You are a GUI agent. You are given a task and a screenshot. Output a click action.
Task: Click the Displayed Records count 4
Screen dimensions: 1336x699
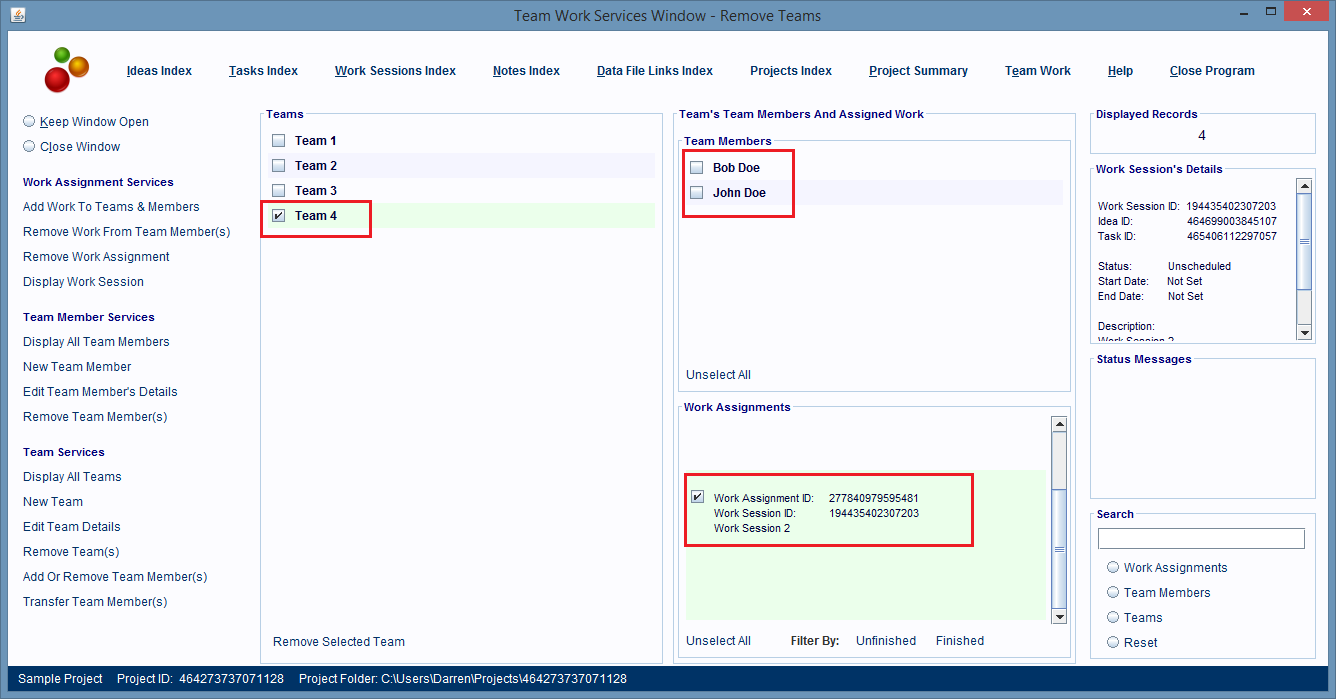tap(1202, 135)
